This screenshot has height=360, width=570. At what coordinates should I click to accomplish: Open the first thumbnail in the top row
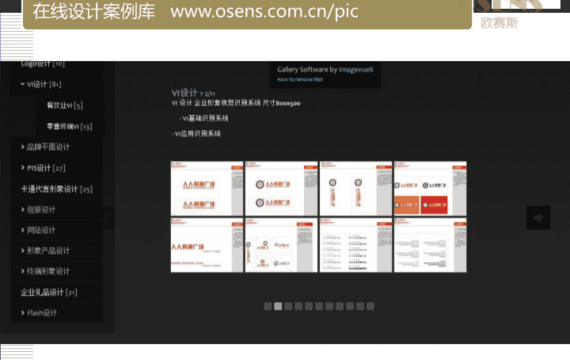pyautogui.click(x=207, y=188)
